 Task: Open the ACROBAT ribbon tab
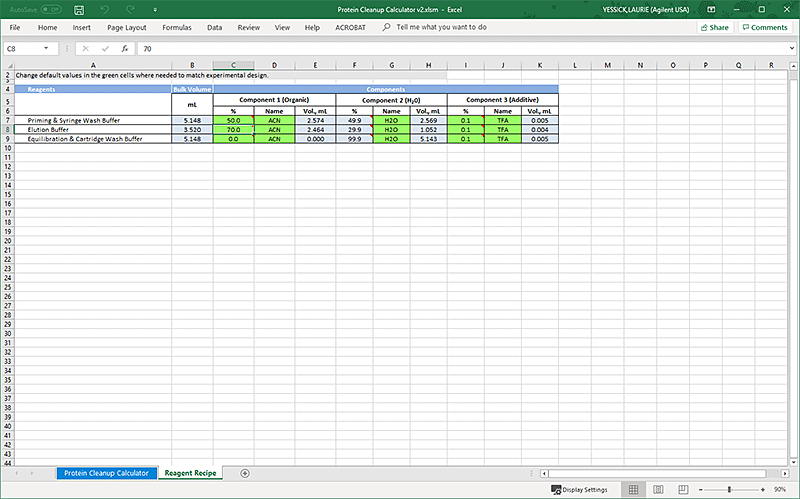coord(348,27)
